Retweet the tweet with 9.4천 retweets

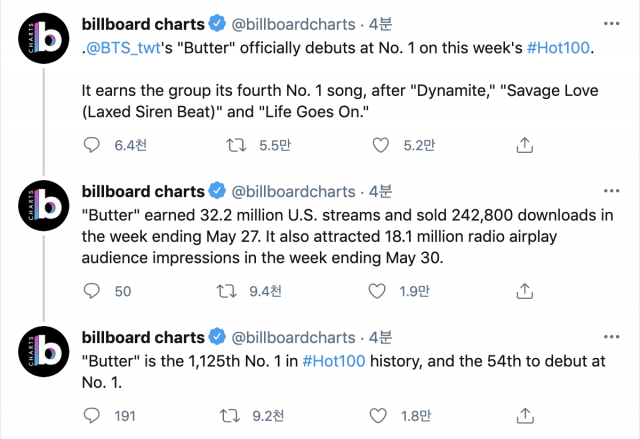(x=228, y=291)
